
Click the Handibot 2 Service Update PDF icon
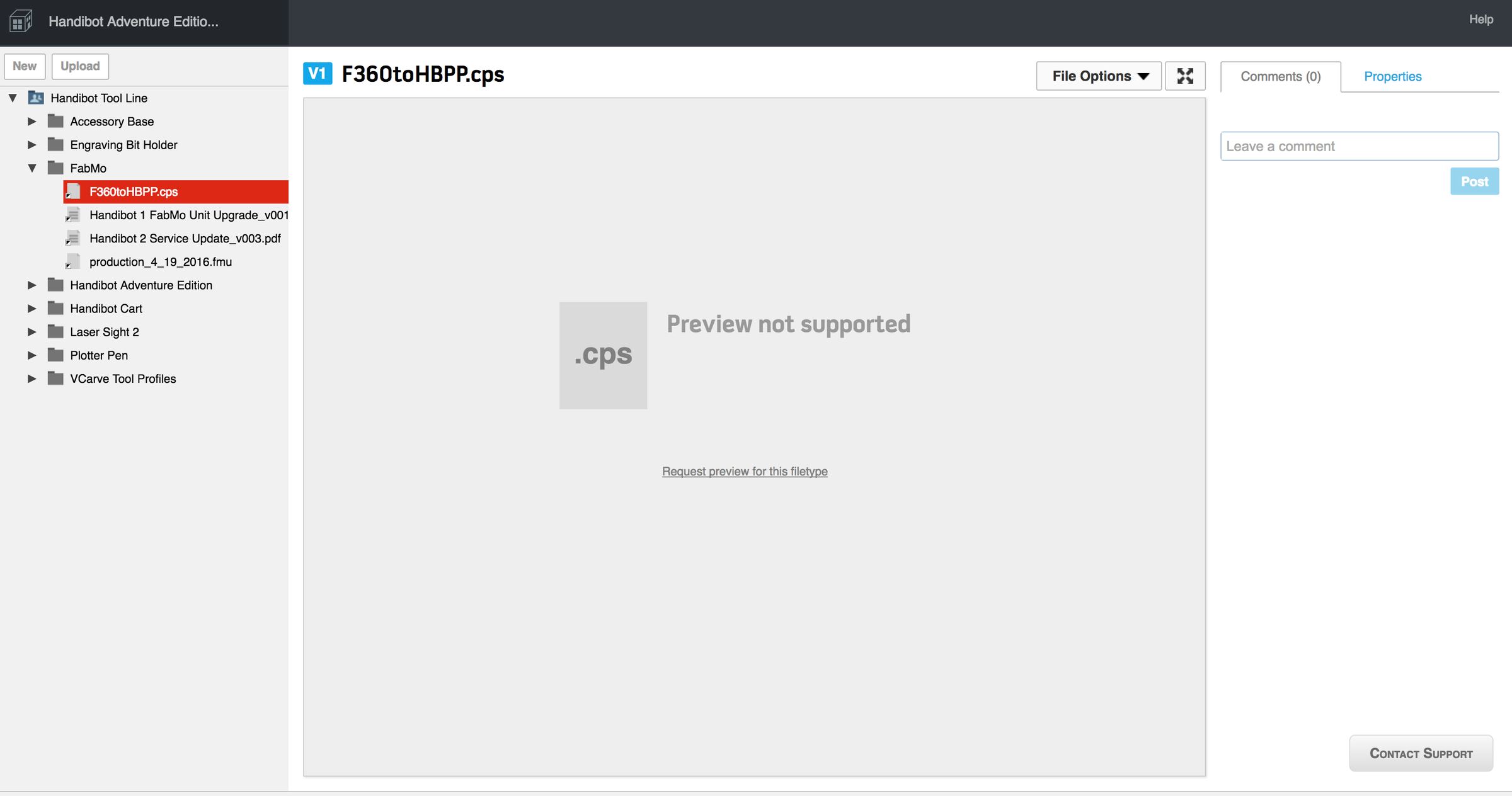(x=73, y=238)
